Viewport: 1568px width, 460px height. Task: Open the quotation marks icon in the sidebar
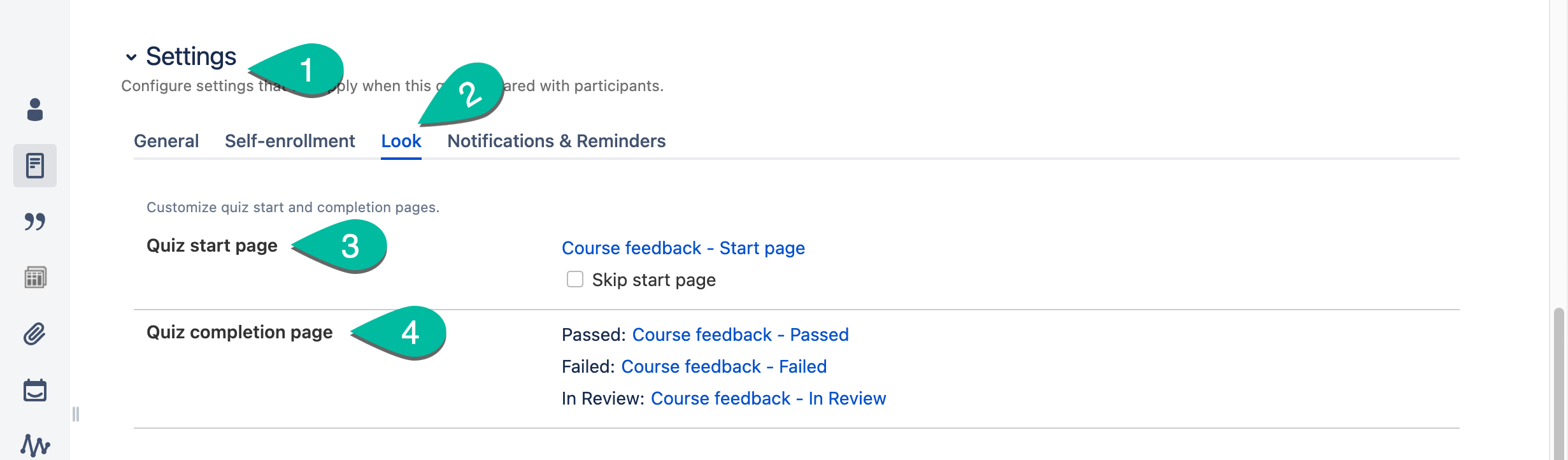click(35, 222)
